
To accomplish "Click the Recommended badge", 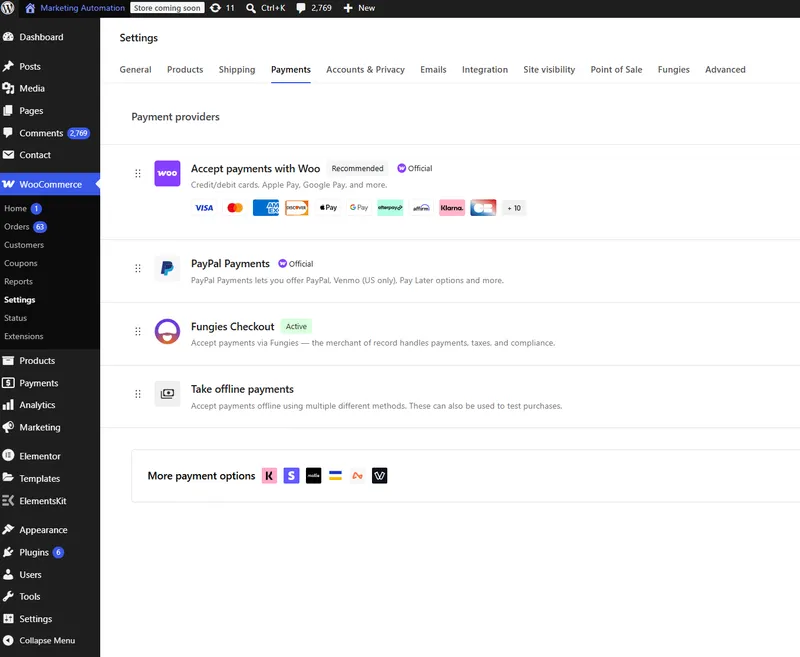I will click(x=357, y=168).
